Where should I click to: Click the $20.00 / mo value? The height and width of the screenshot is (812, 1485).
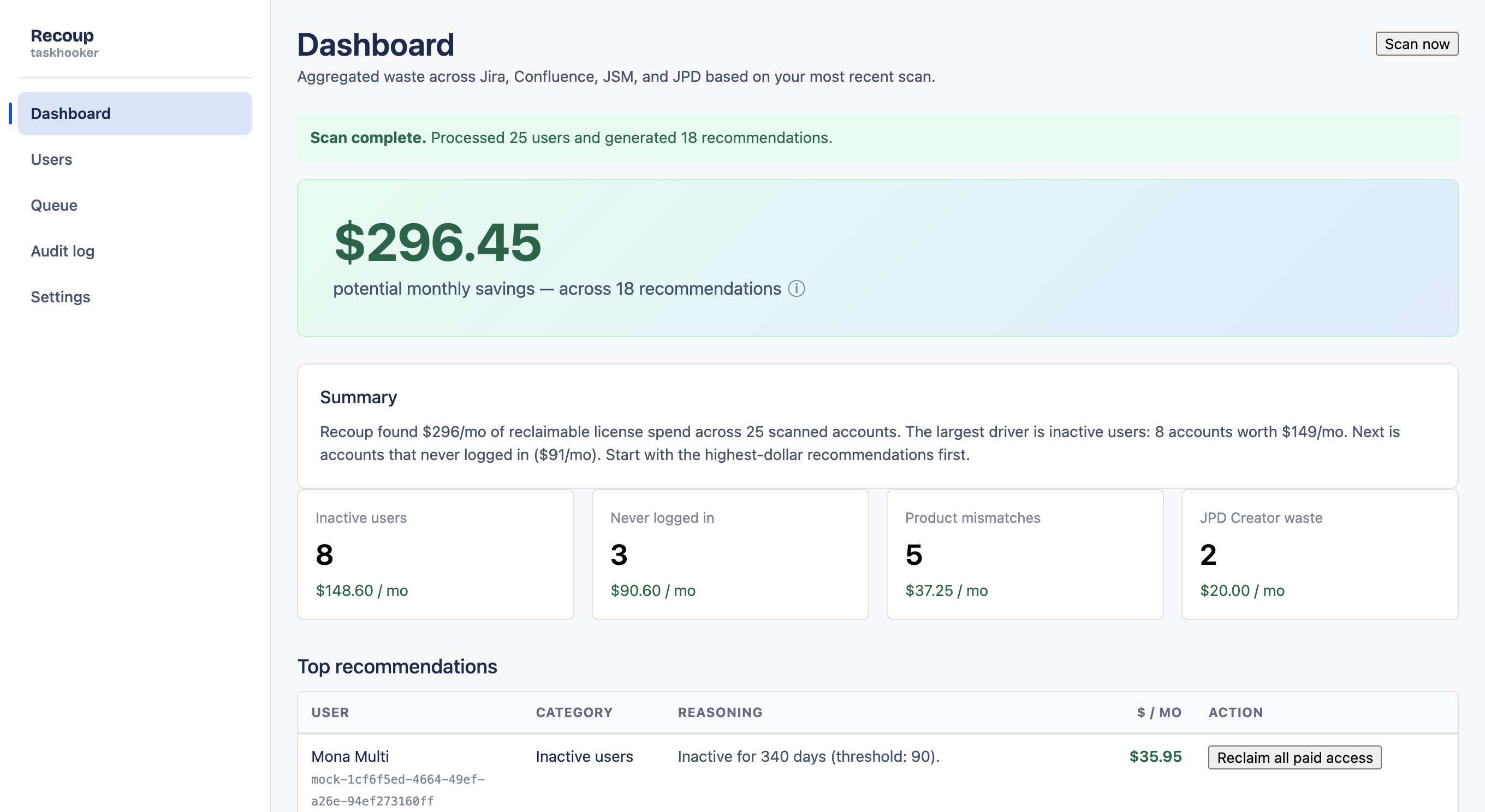click(1242, 590)
